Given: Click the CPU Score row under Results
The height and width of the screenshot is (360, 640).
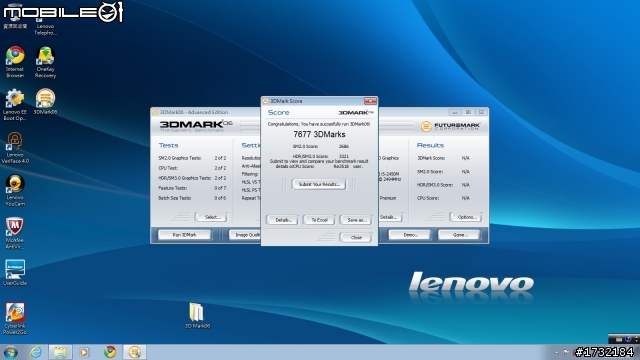Looking at the screenshot, I should click(443, 198).
